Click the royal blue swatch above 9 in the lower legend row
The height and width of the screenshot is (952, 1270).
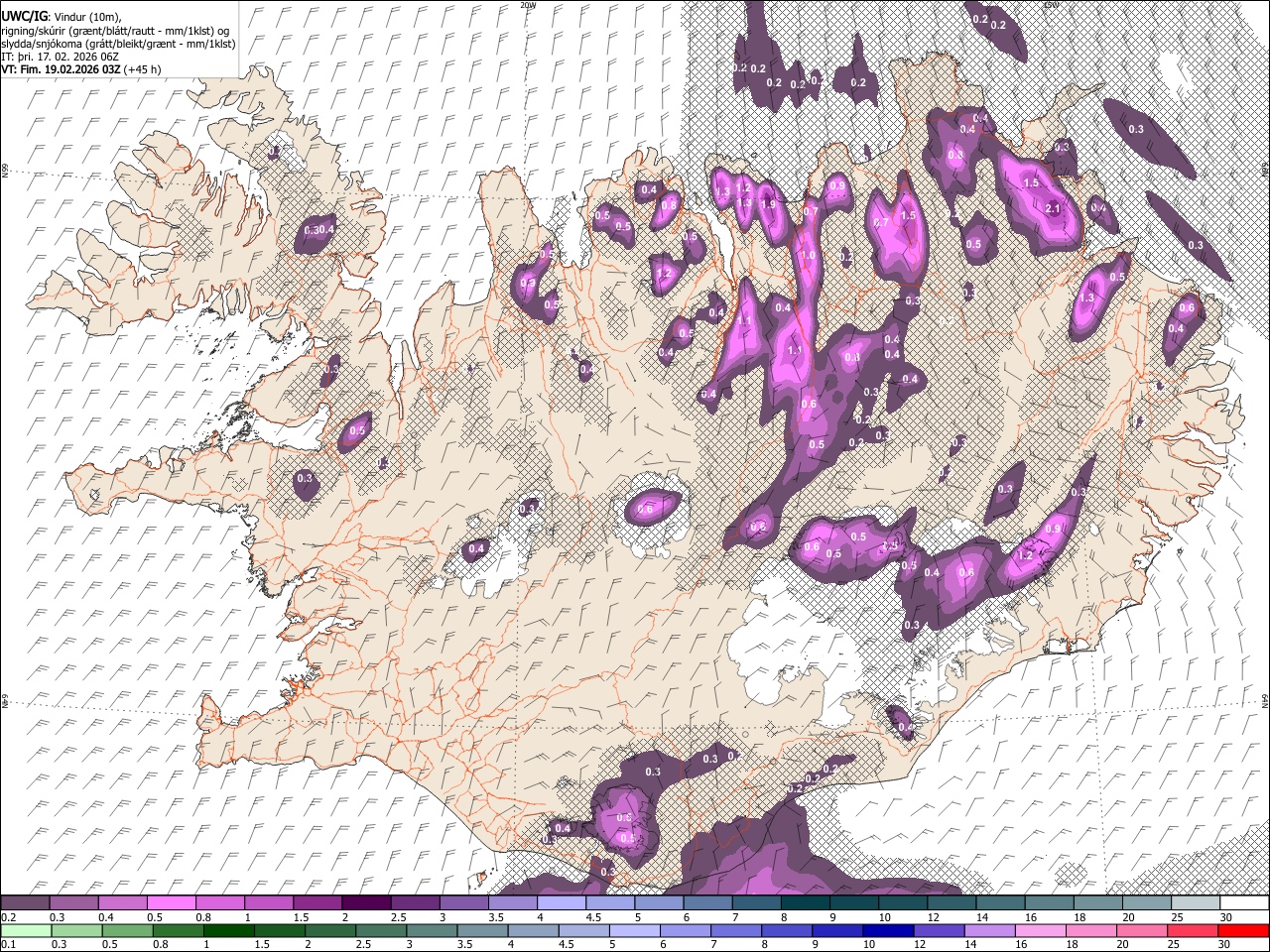pos(836,930)
